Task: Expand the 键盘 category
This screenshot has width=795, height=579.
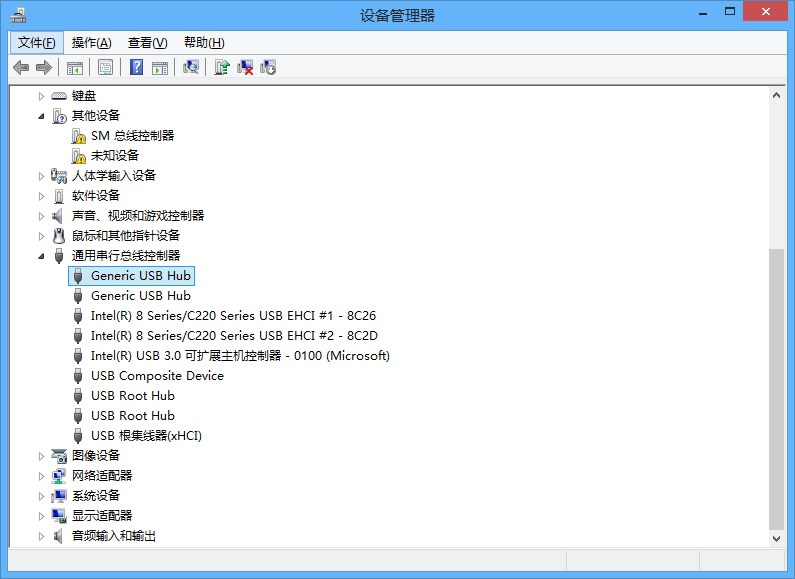Action: tap(41, 96)
